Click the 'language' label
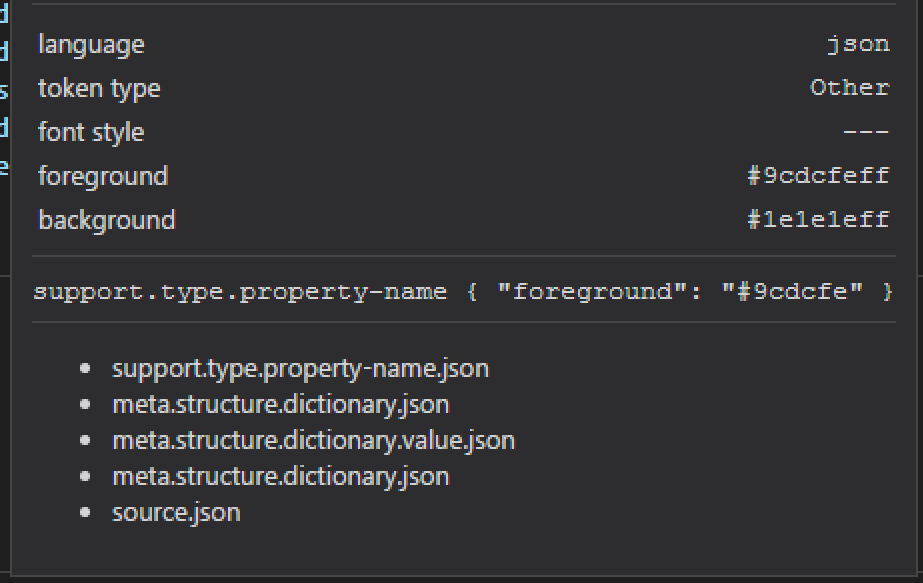The height and width of the screenshot is (583, 923). click(91, 45)
